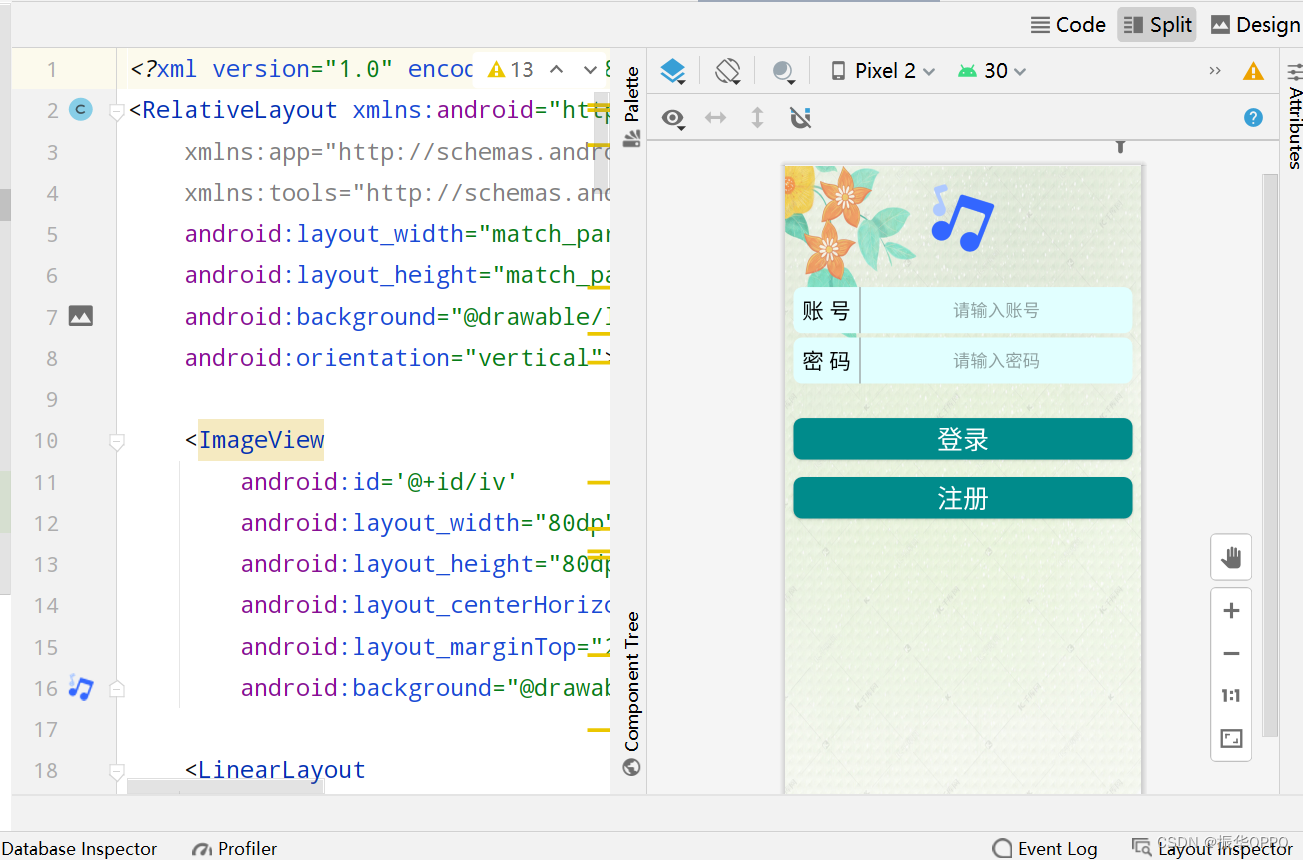Set zoom to 1:1 actual size
The image size is (1303, 860).
(x=1231, y=696)
